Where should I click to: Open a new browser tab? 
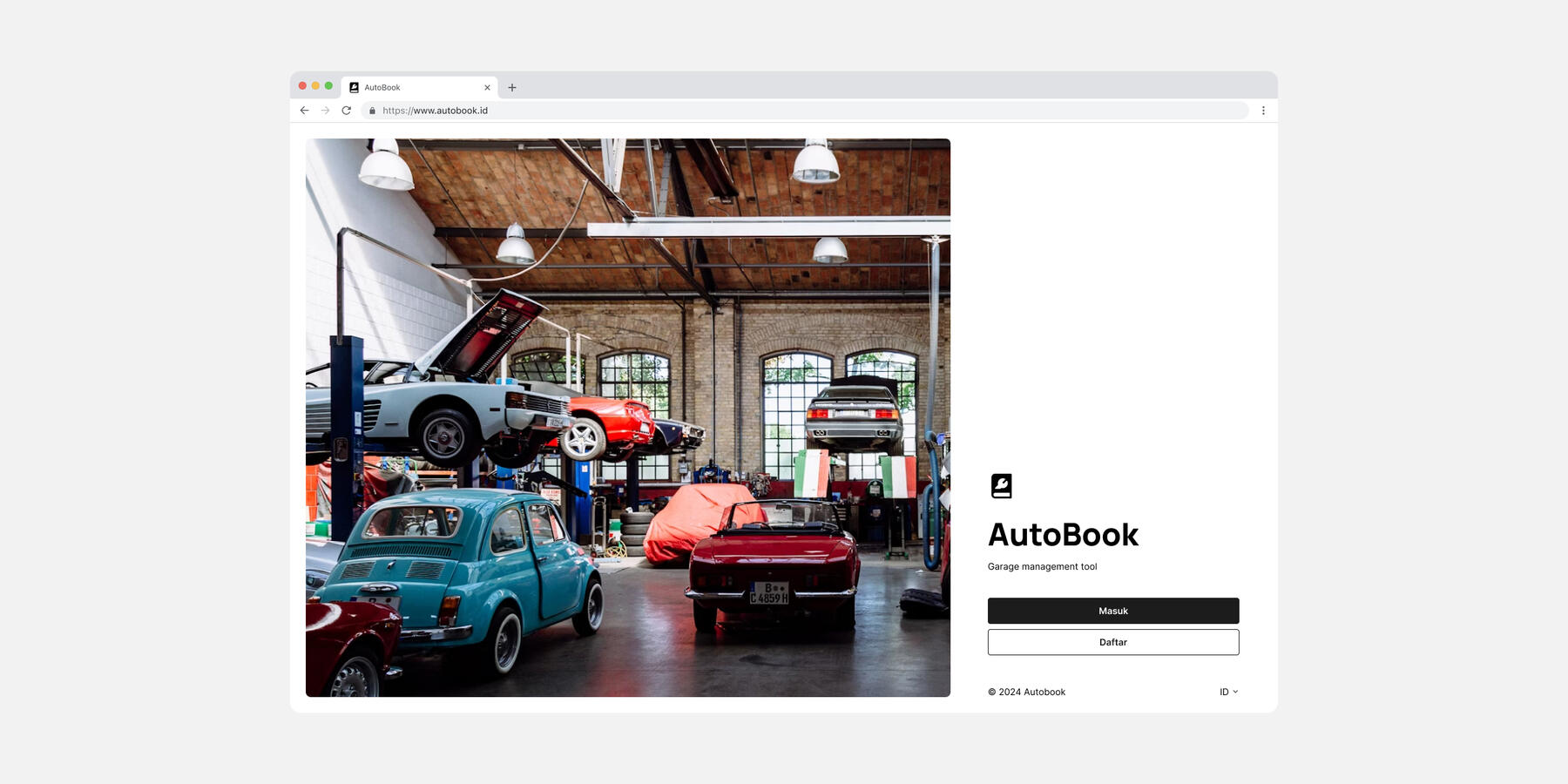pyautogui.click(x=512, y=87)
